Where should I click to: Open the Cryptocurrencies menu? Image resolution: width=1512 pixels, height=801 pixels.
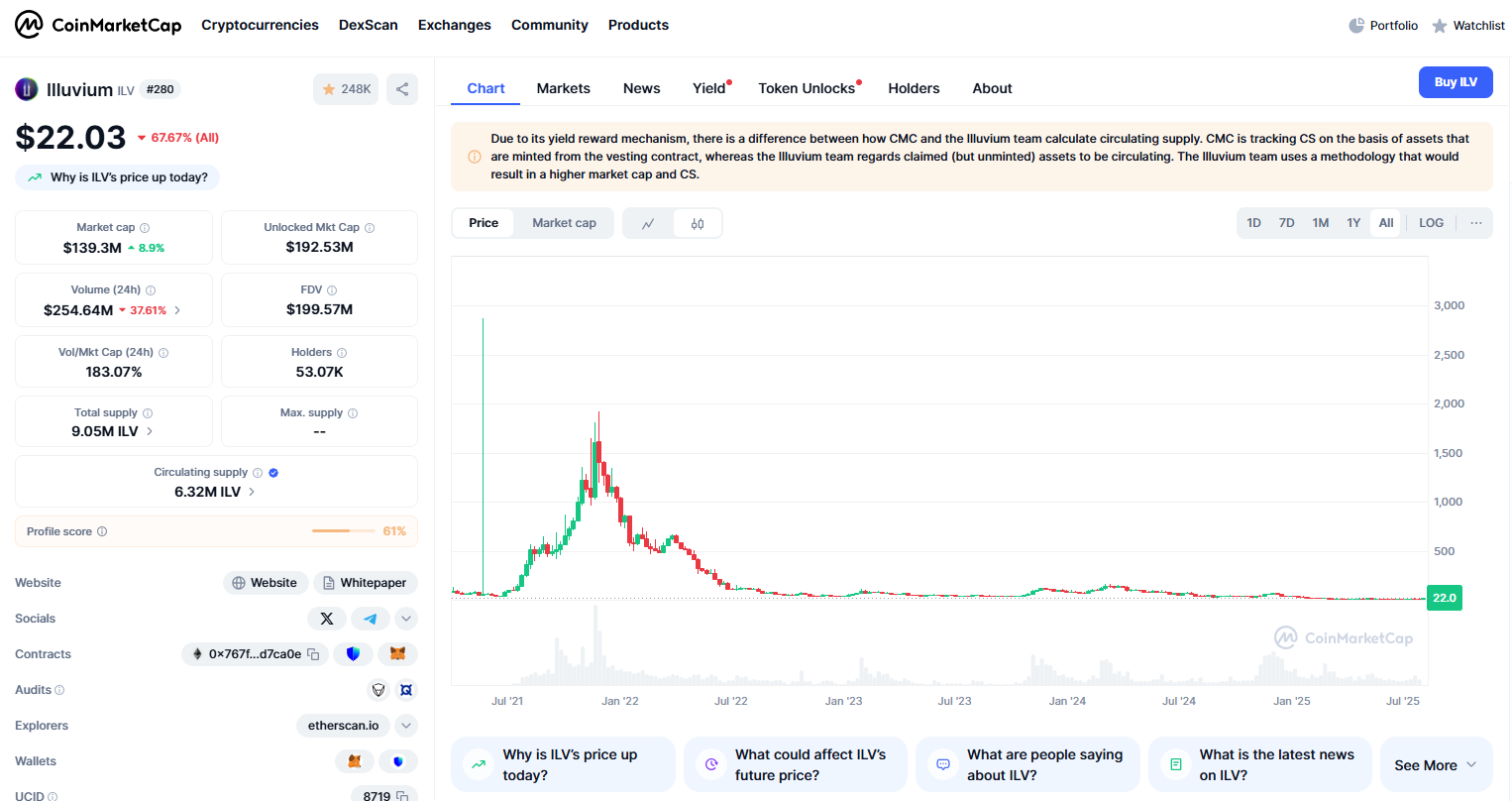(260, 25)
